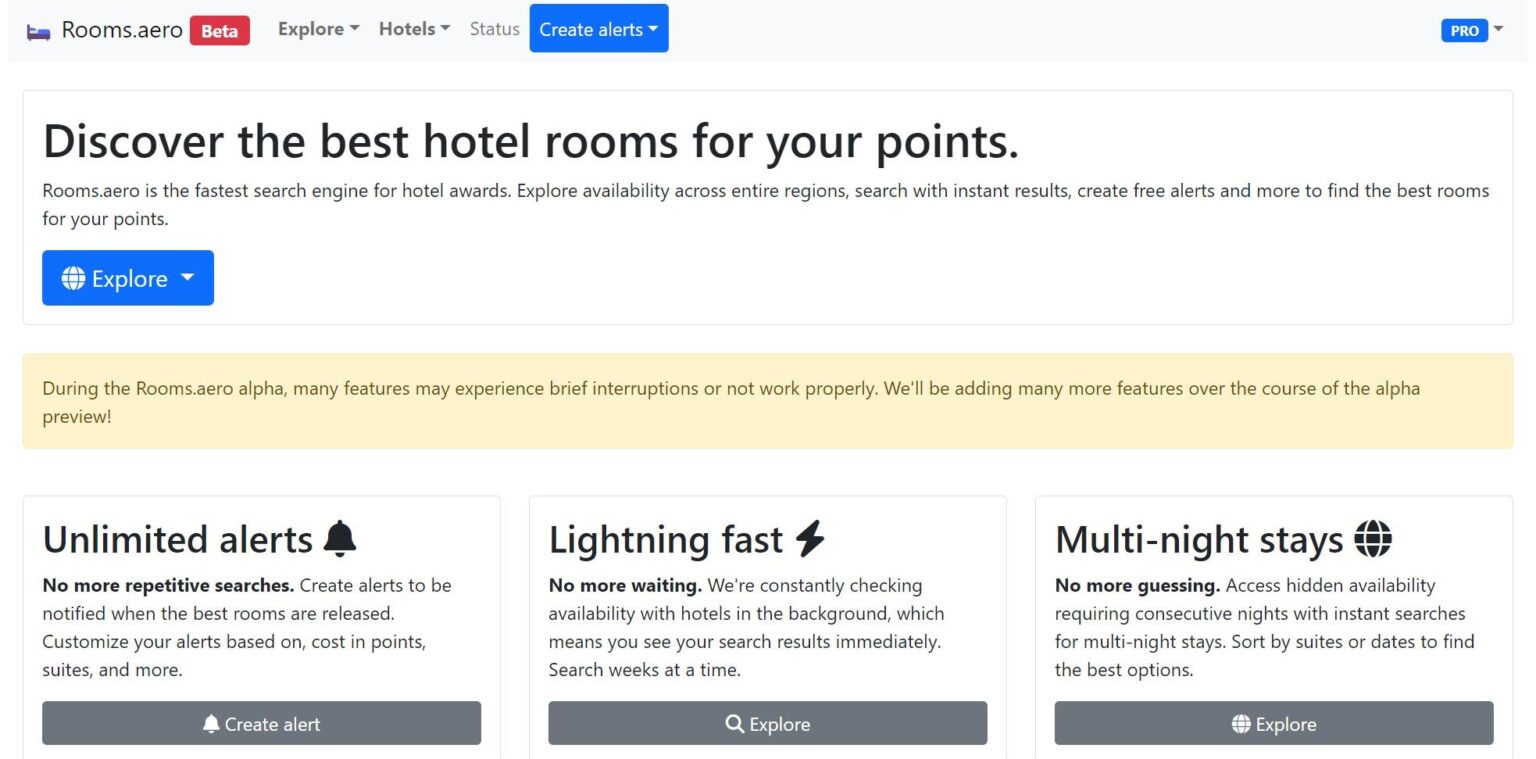The height and width of the screenshot is (759, 1536).
Task: Click the bed logo icon beside Rooms.aero
Action: (39, 31)
